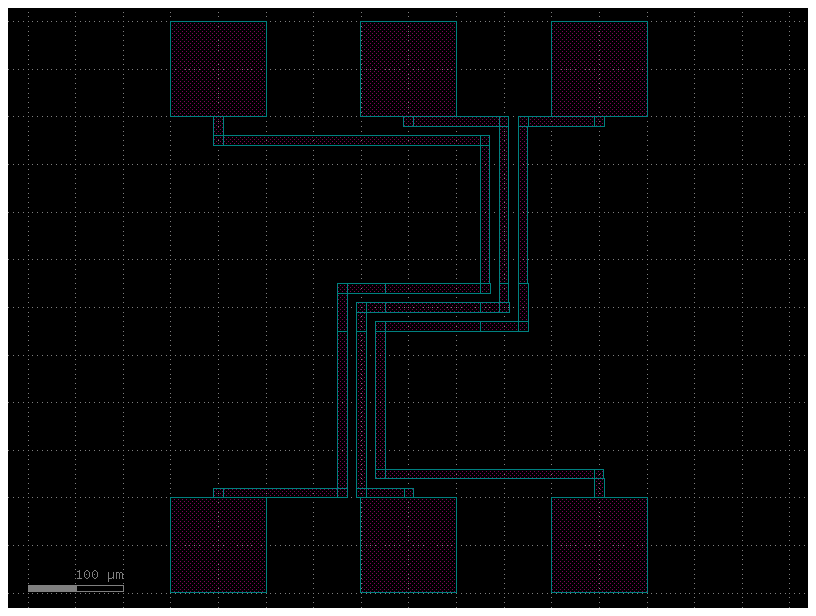Click the rightmost vertical trace in upper half
816x616 pixels.
(523, 210)
